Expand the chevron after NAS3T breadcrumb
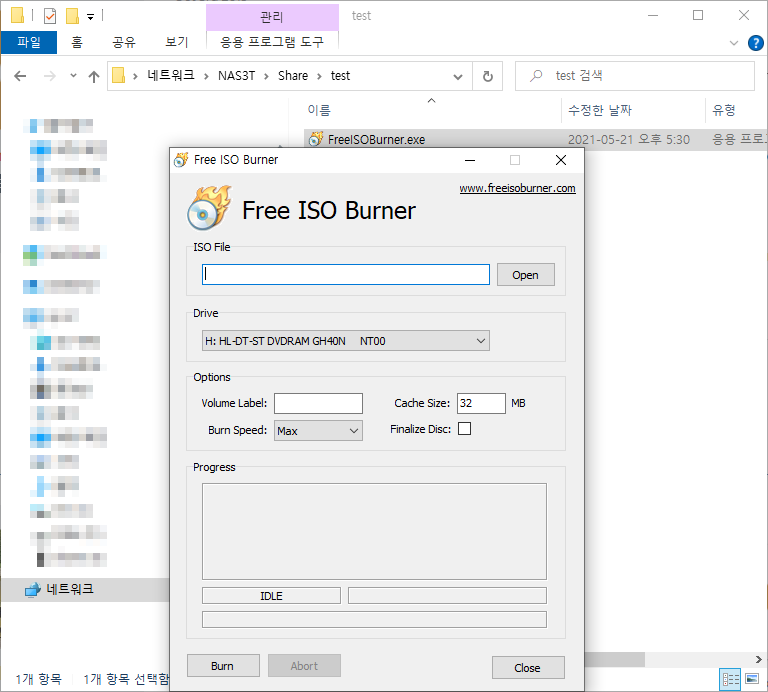This screenshot has width=768, height=692. pyautogui.click(x=266, y=76)
